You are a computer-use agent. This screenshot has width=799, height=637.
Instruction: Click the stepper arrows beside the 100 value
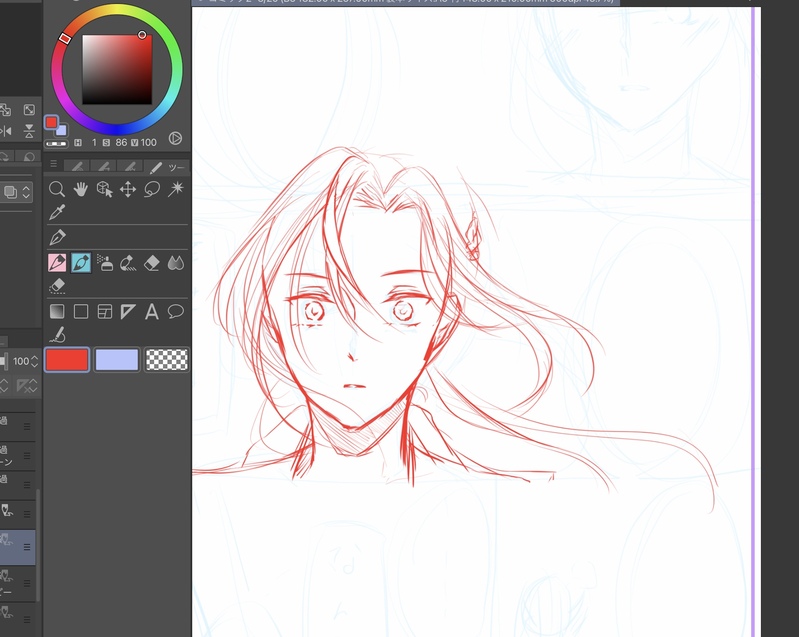coord(34,361)
